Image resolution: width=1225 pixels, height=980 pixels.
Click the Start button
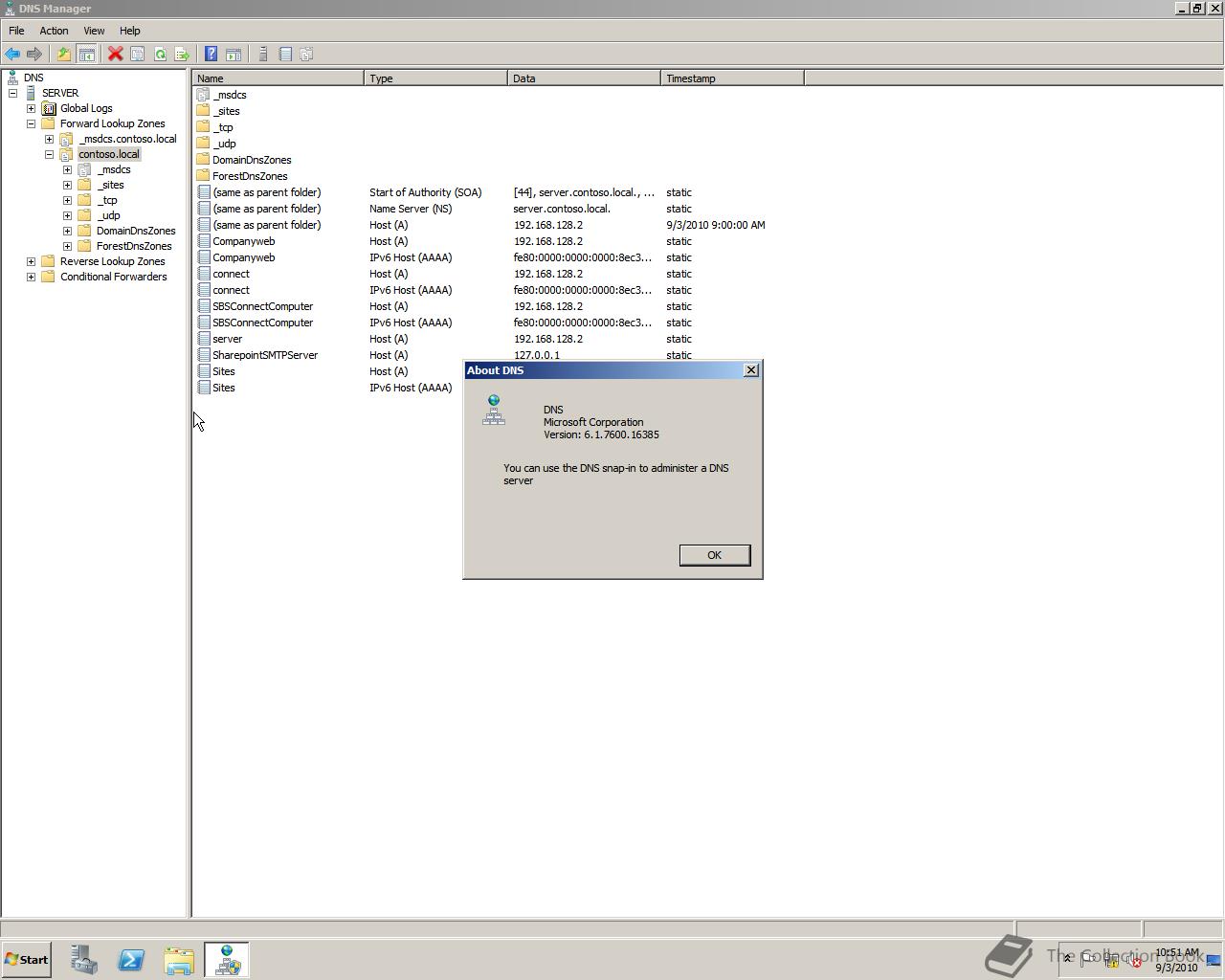27,960
